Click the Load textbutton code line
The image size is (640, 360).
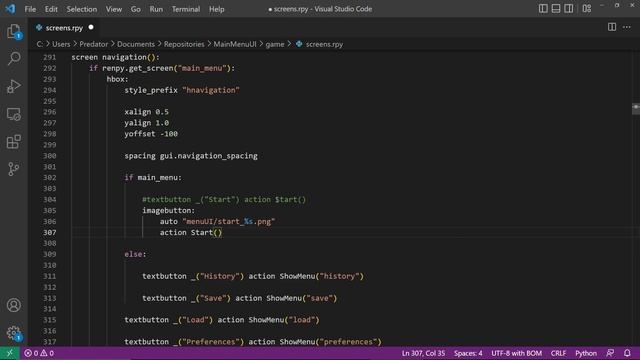(x=222, y=320)
